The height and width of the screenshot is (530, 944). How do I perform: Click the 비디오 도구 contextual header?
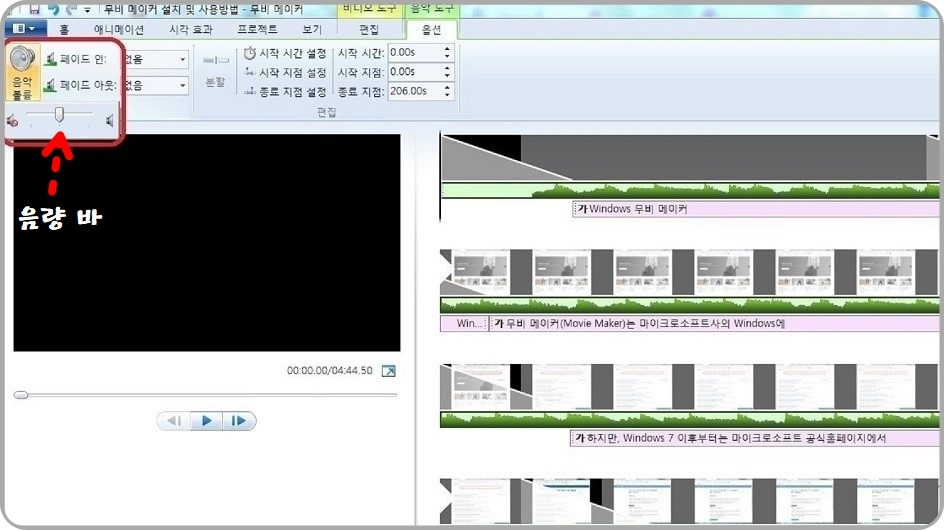coord(370,8)
